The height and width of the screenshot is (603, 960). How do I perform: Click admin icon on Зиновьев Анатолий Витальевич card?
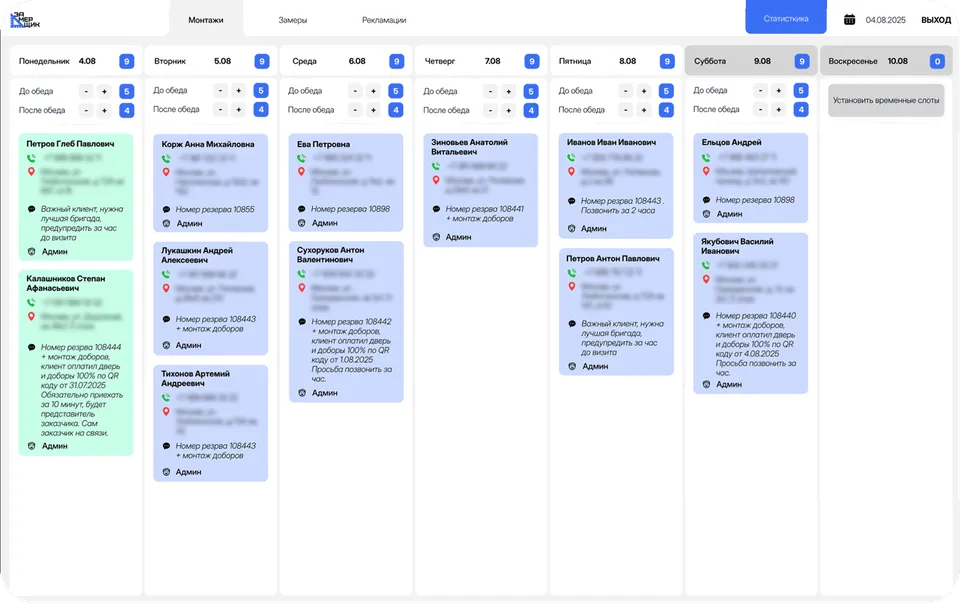click(x=437, y=237)
